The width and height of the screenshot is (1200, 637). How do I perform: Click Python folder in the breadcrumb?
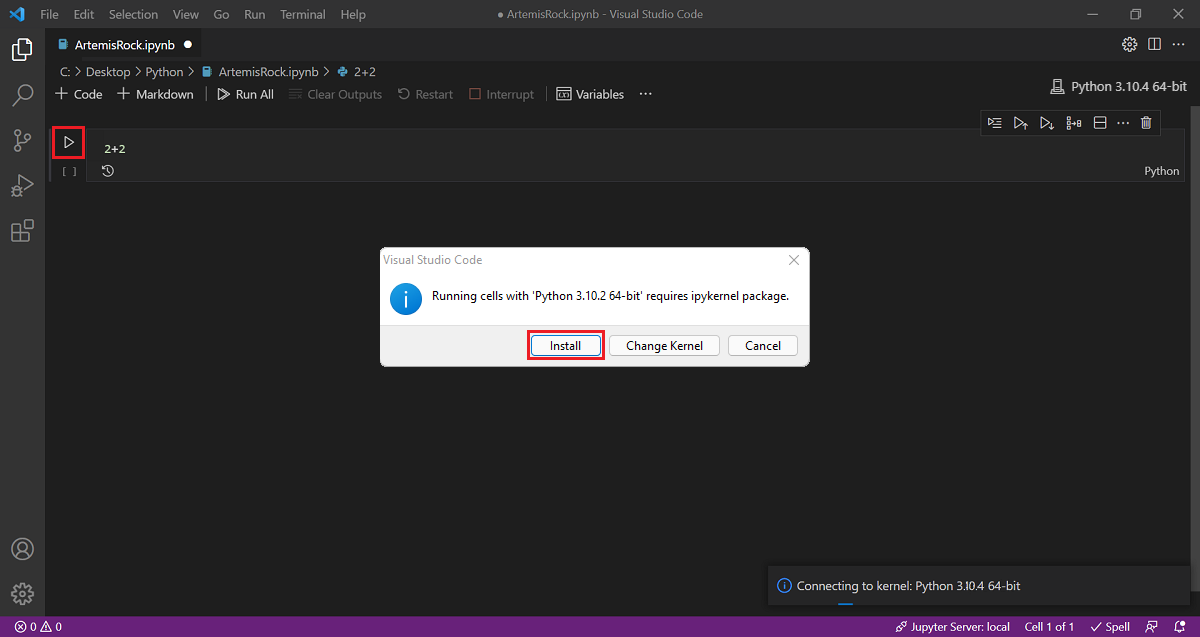pyautogui.click(x=164, y=72)
